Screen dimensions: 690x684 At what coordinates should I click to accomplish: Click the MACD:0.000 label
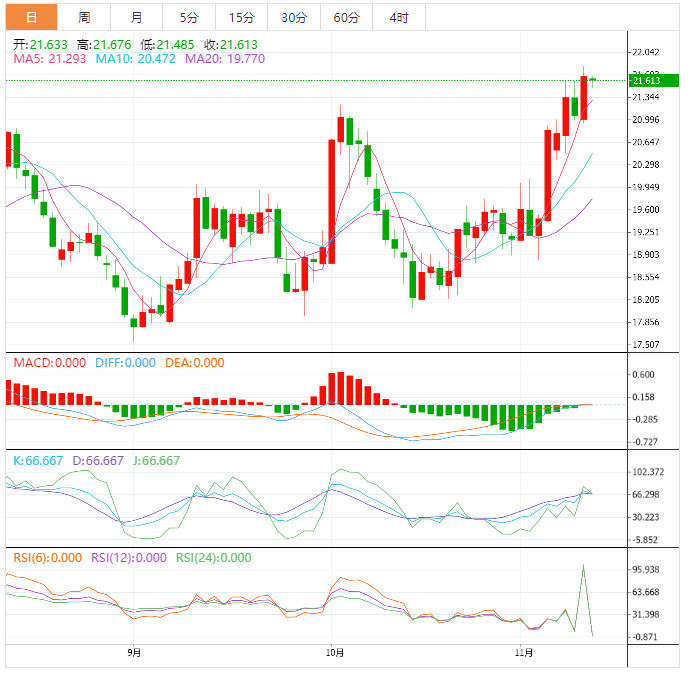point(50,363)
